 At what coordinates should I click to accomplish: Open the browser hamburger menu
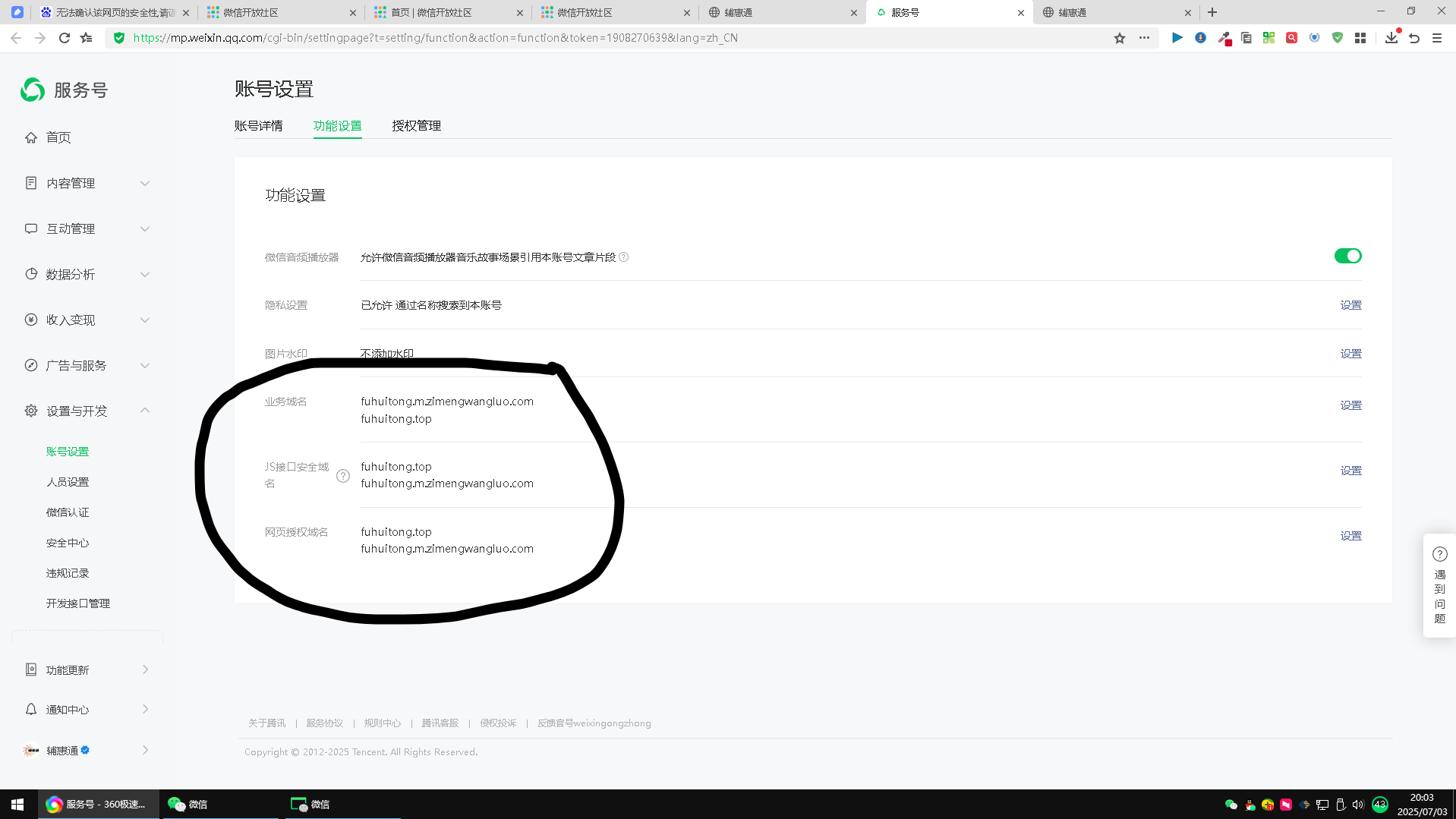pos(1437,38)
